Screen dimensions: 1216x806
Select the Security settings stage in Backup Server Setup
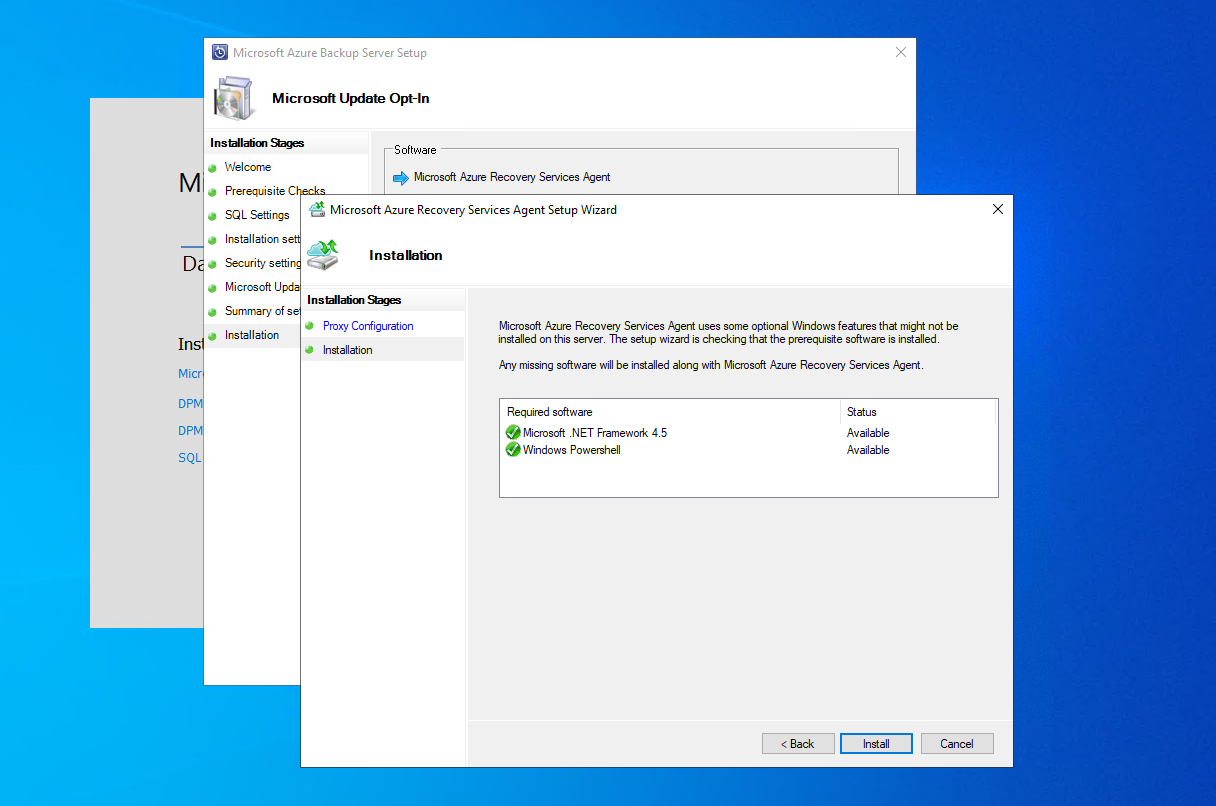click(262, 263)
